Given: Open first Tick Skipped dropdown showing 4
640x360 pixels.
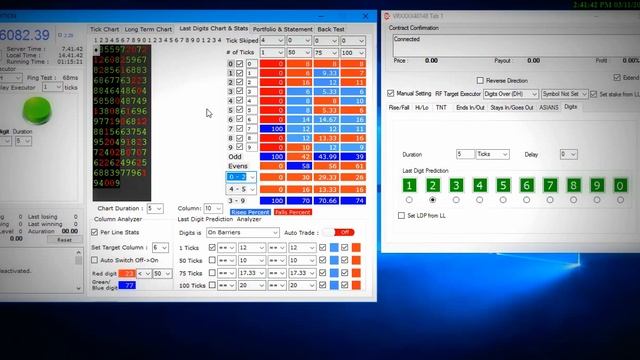Looking at the screenshot, I should tap(272, 40).
